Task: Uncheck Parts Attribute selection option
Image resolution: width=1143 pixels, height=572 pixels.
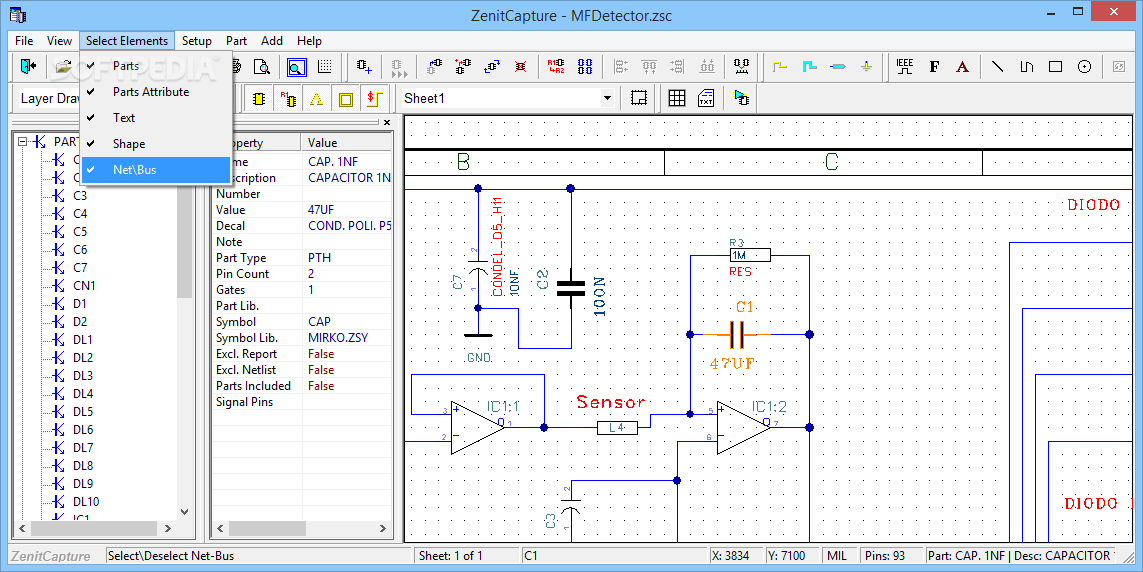Action: (156, 92)
